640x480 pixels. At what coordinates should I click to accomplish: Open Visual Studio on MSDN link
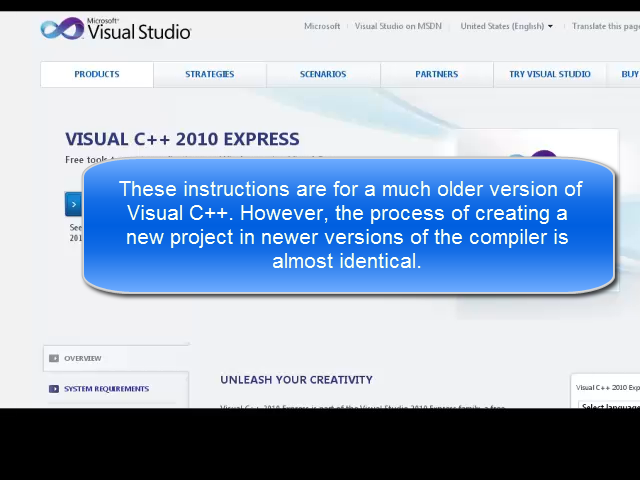[398, 26]
